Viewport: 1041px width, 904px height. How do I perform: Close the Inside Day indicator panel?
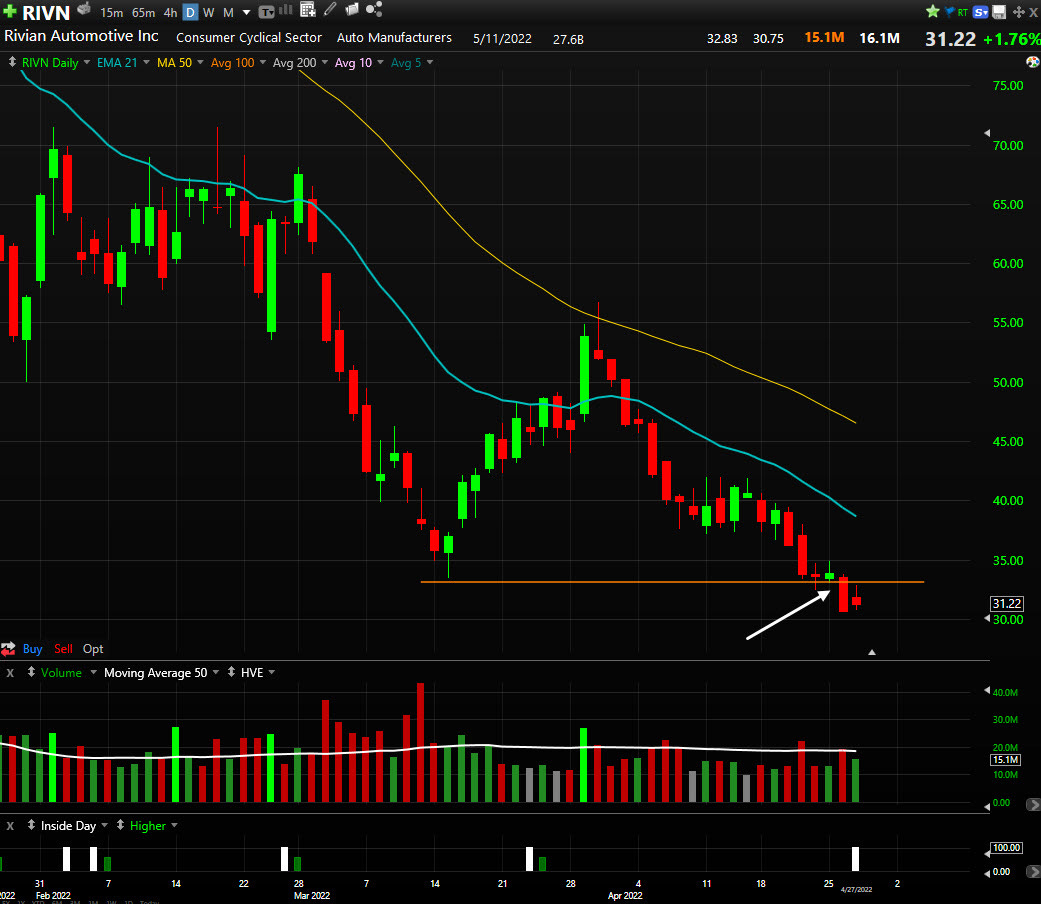pyautogui.click(x=10, y=826)
